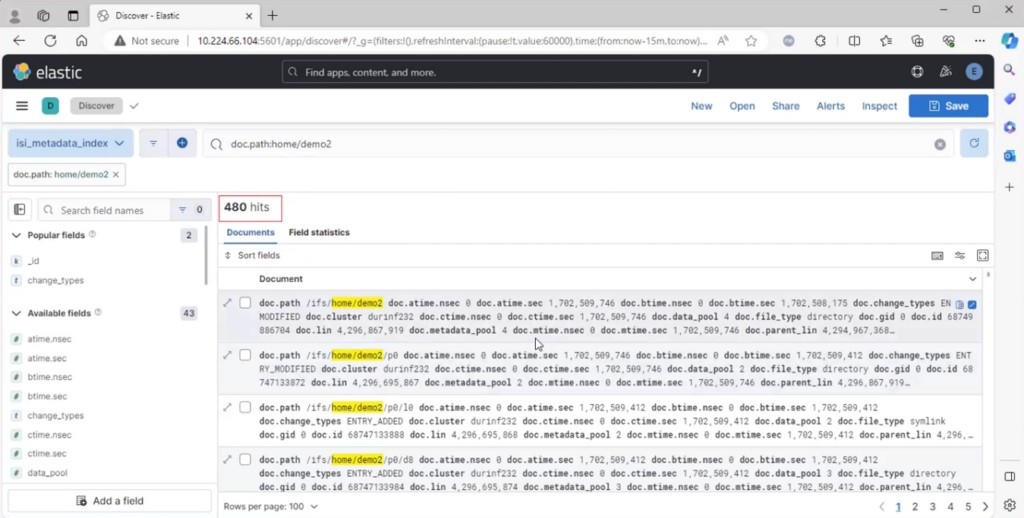Open display options for the table
The height and width of the screenshot is (518, 1024).
(x=960, y=256)
